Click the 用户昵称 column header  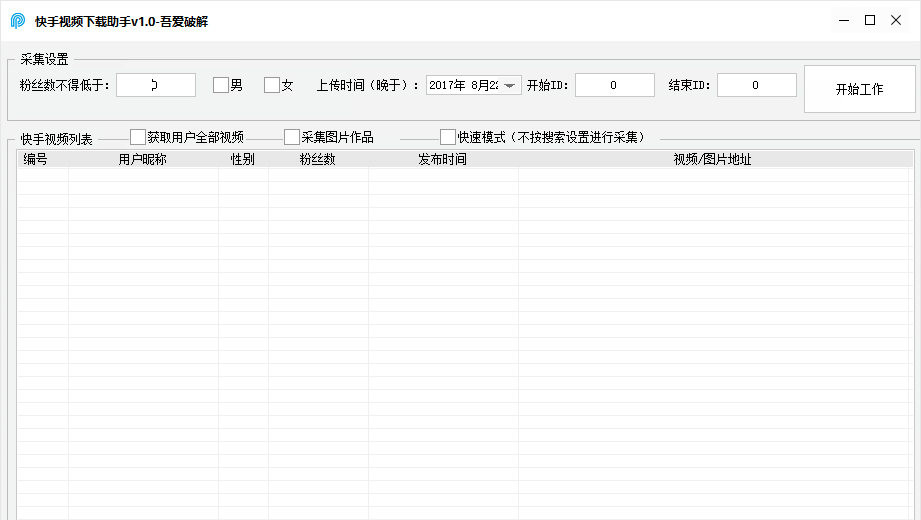tap(143, 159)
